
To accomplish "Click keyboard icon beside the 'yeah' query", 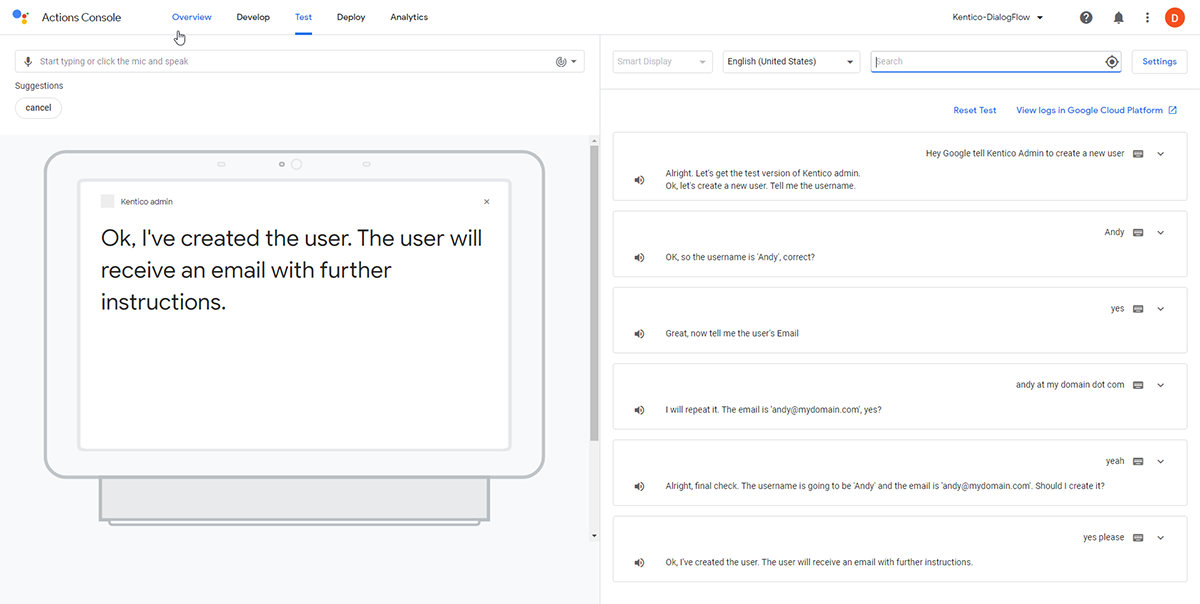I will pos(1138,461).
